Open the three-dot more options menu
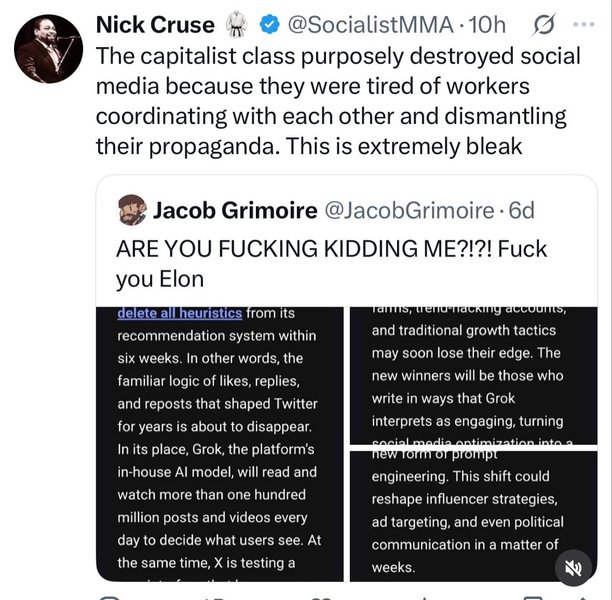This screenshot has width=612, height=600. click(587, 24)
